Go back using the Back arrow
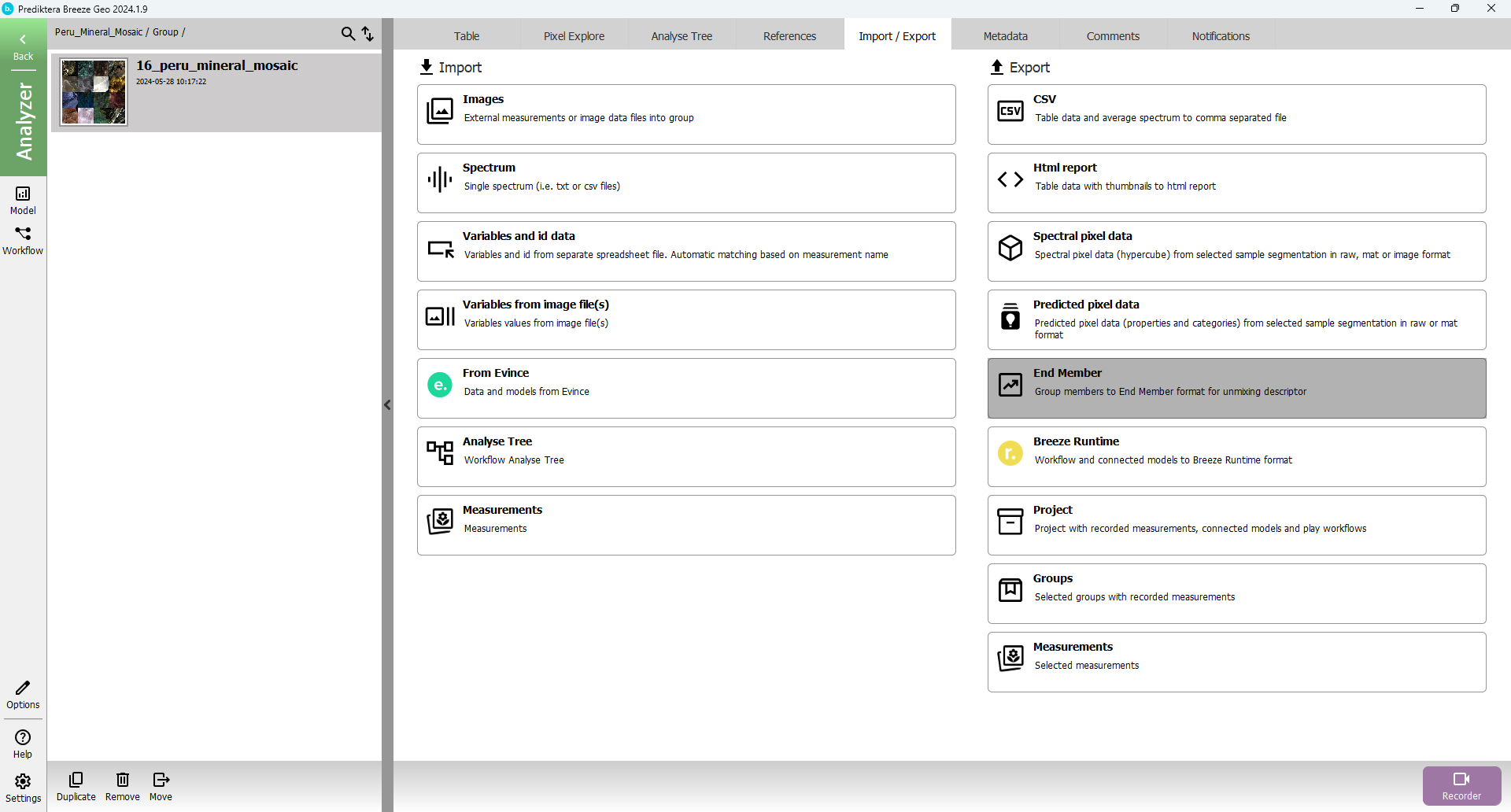Image resolution: width=1511 pixels, height=812 pixels. [23, 46]
